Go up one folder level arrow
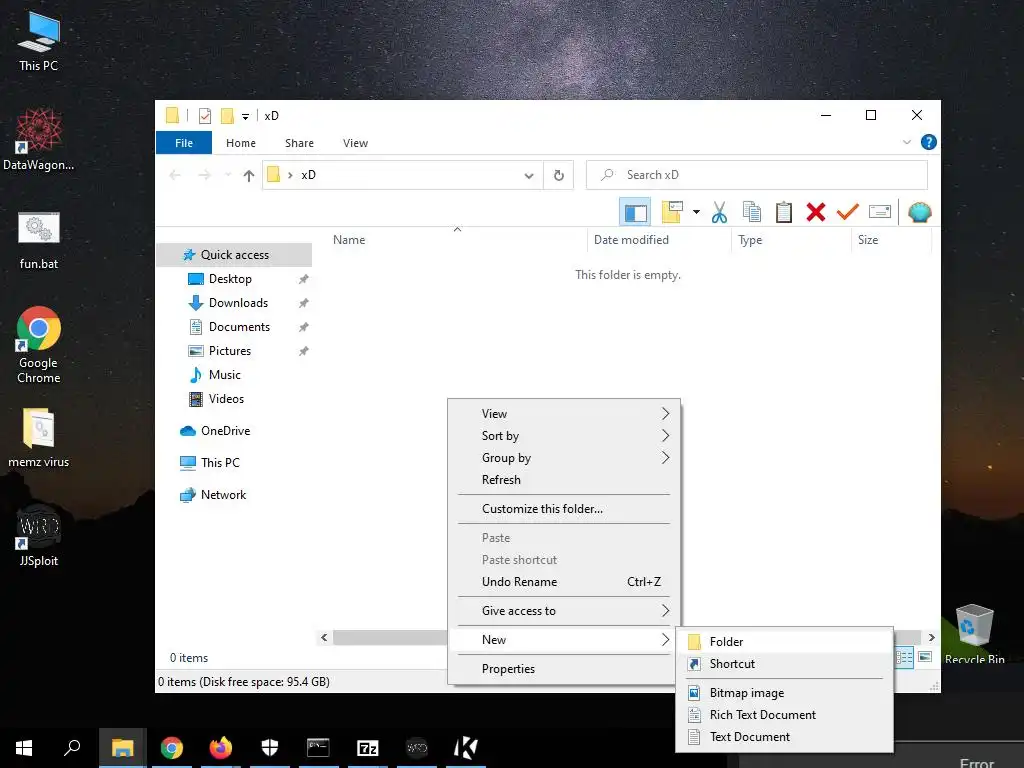Viewport: 1024px width, 768px height. (248, 175)
